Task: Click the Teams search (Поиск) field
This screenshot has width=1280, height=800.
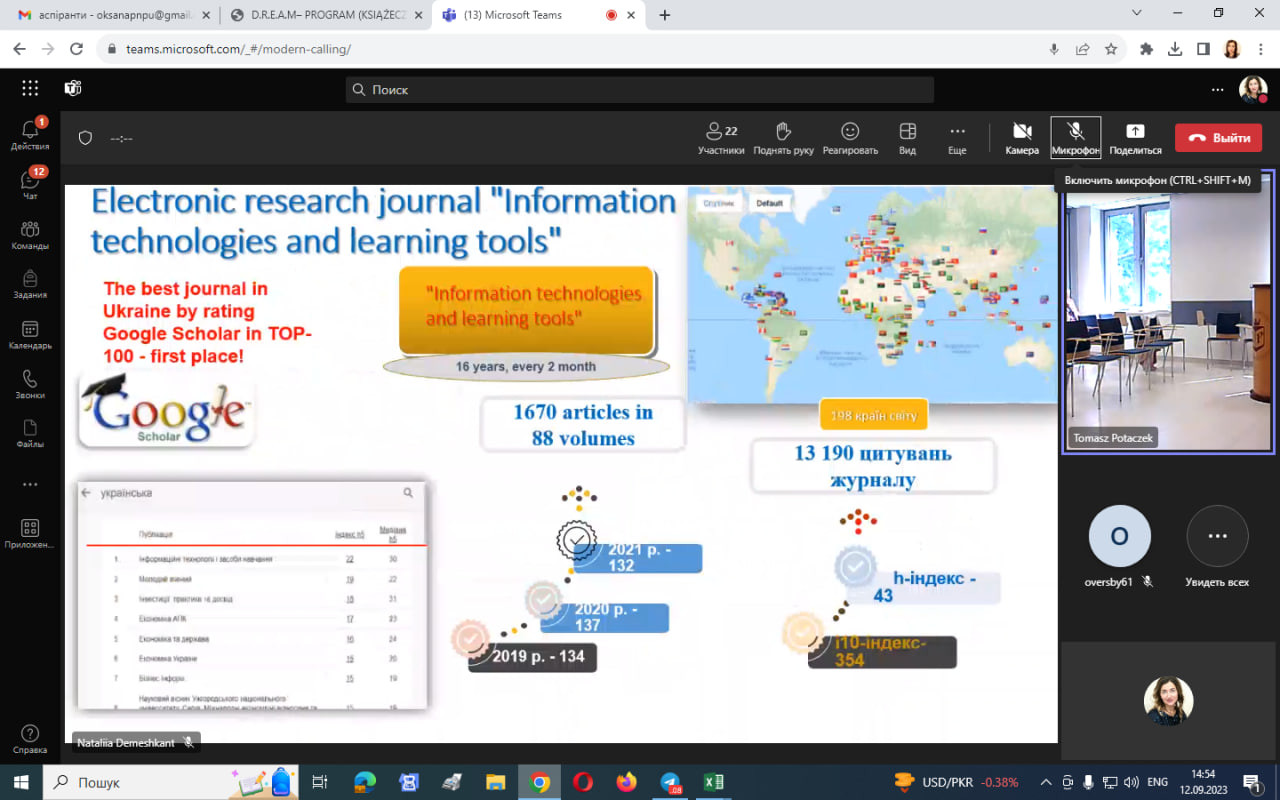Action: tap(640, 90)
